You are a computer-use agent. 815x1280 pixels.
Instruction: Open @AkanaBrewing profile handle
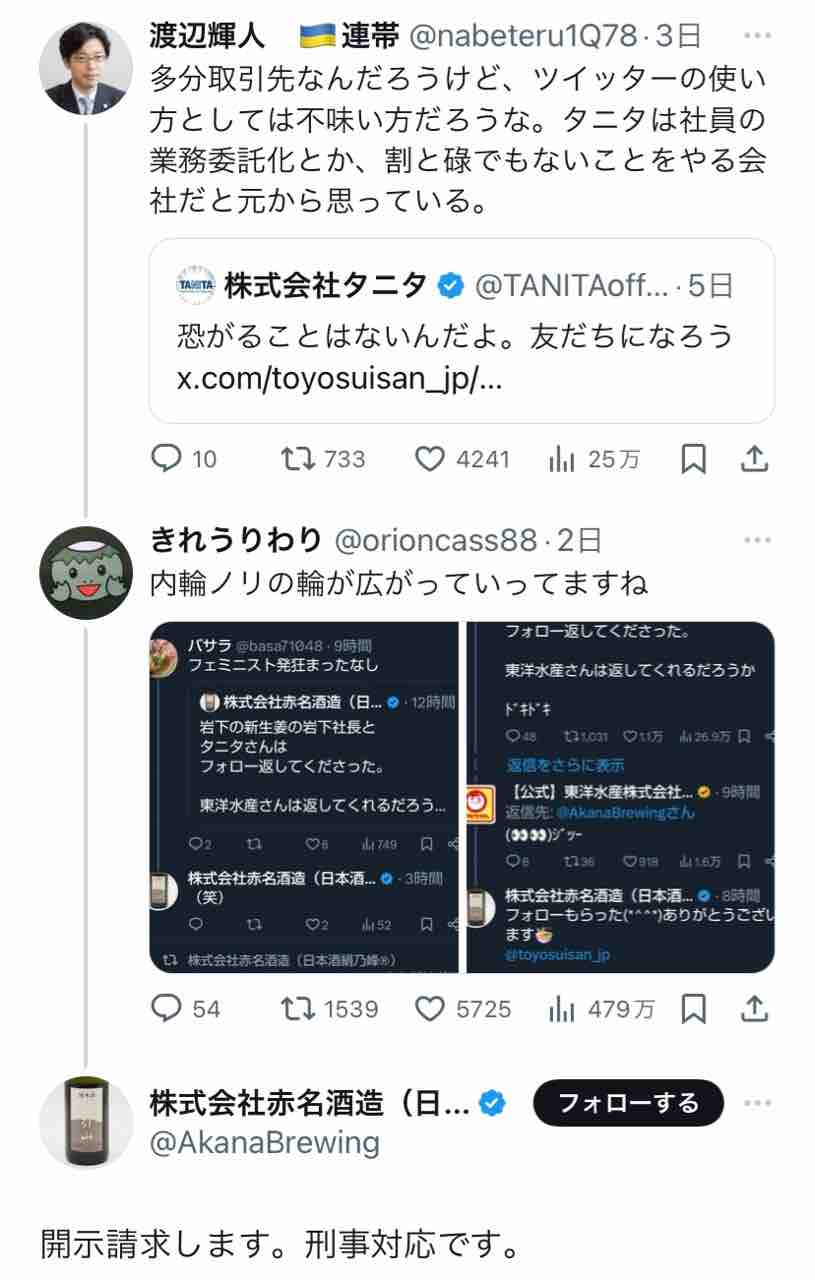pyautogui.click(x=264, y=1142)
